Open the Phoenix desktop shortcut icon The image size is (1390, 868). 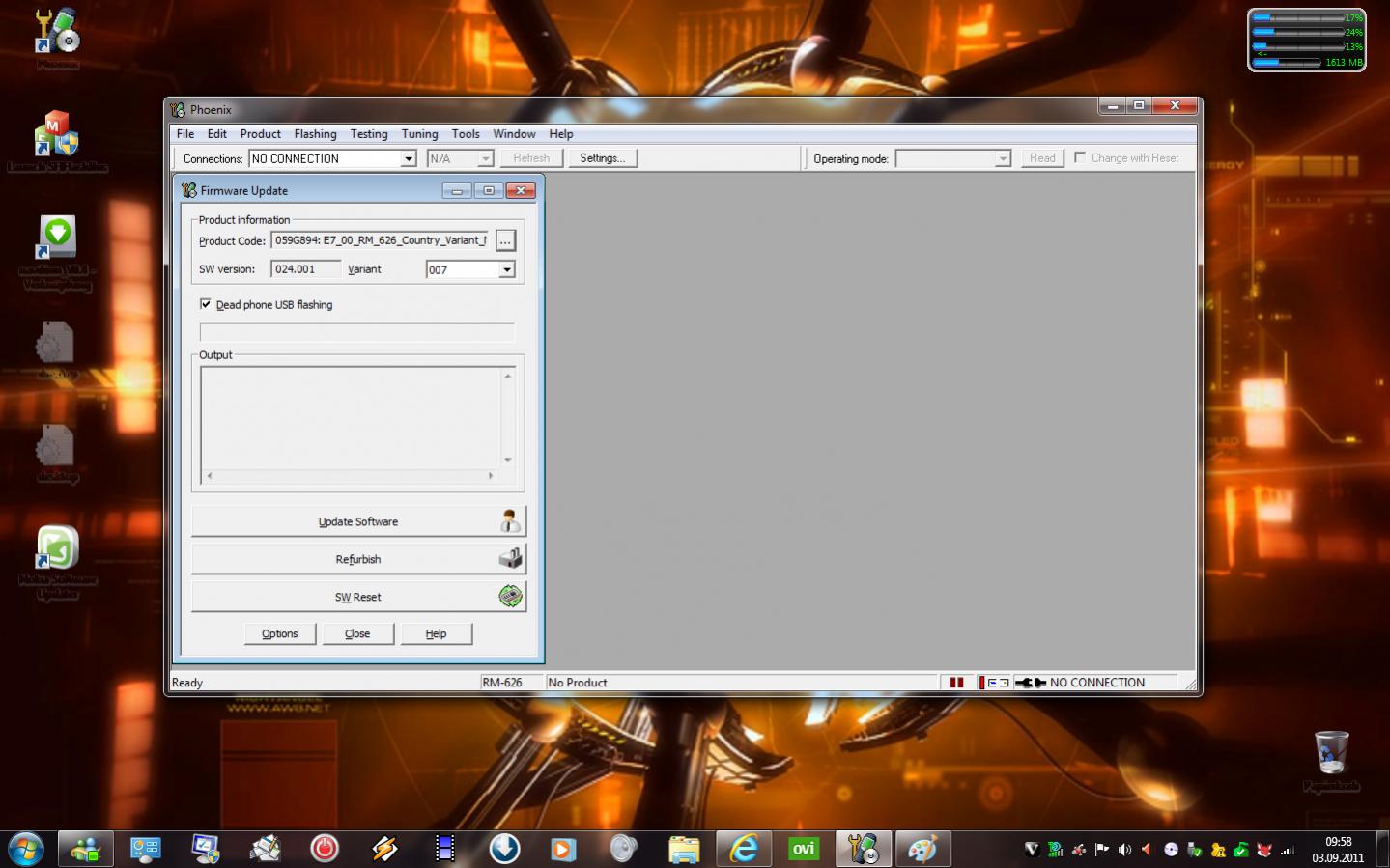pos(57,31)
